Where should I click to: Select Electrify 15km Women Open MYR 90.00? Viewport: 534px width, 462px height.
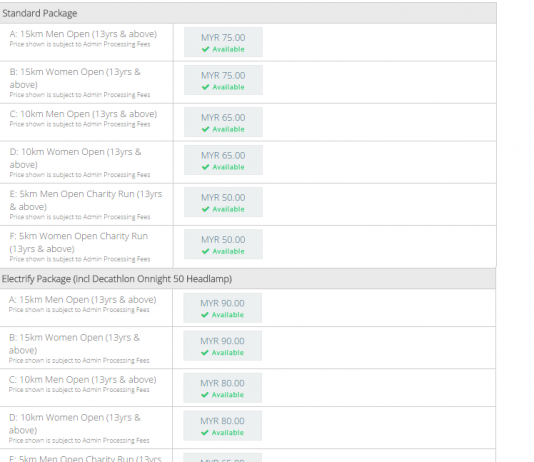tap(222, 346)
